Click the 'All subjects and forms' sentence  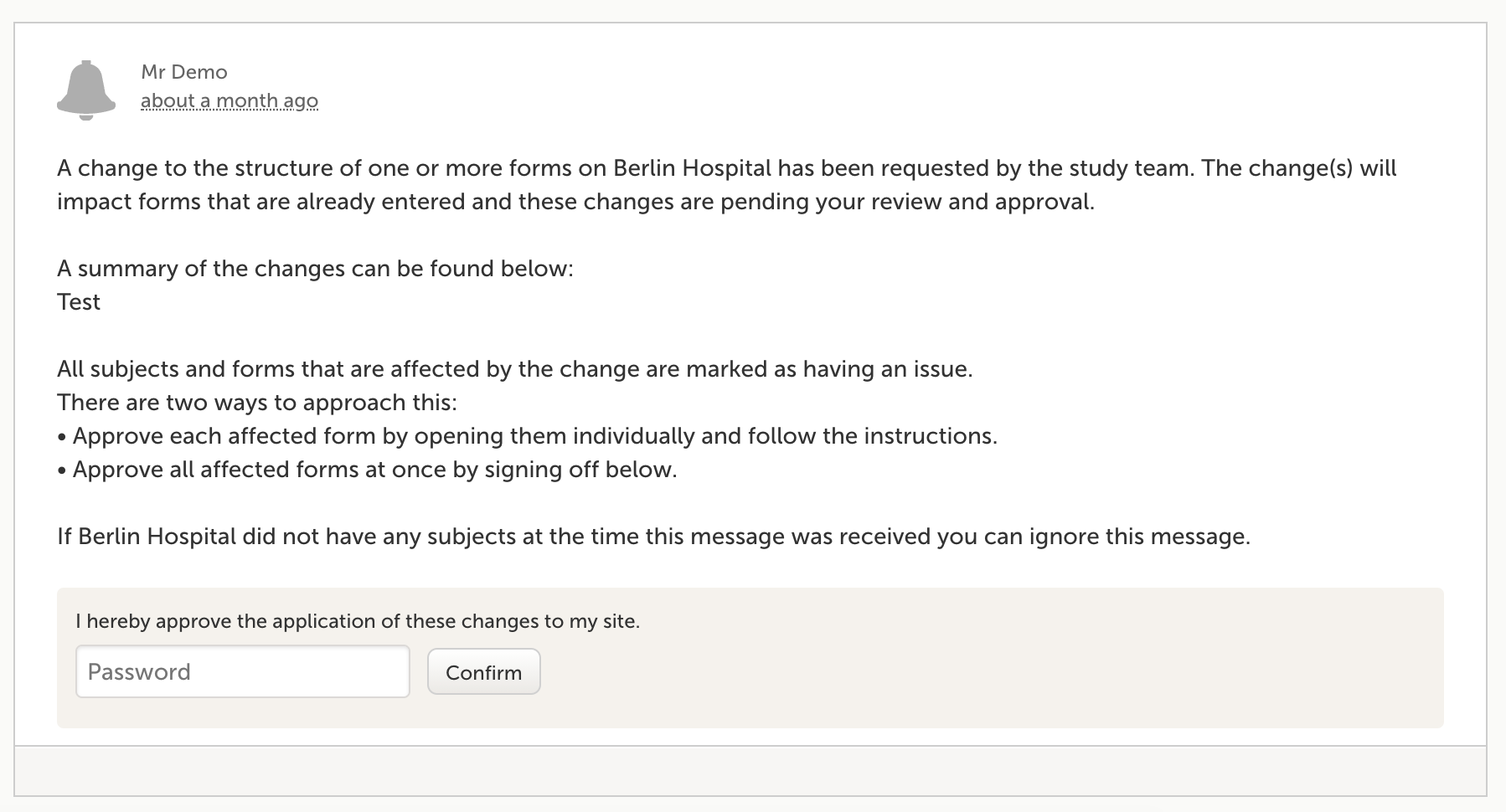[x=514, y=369]
